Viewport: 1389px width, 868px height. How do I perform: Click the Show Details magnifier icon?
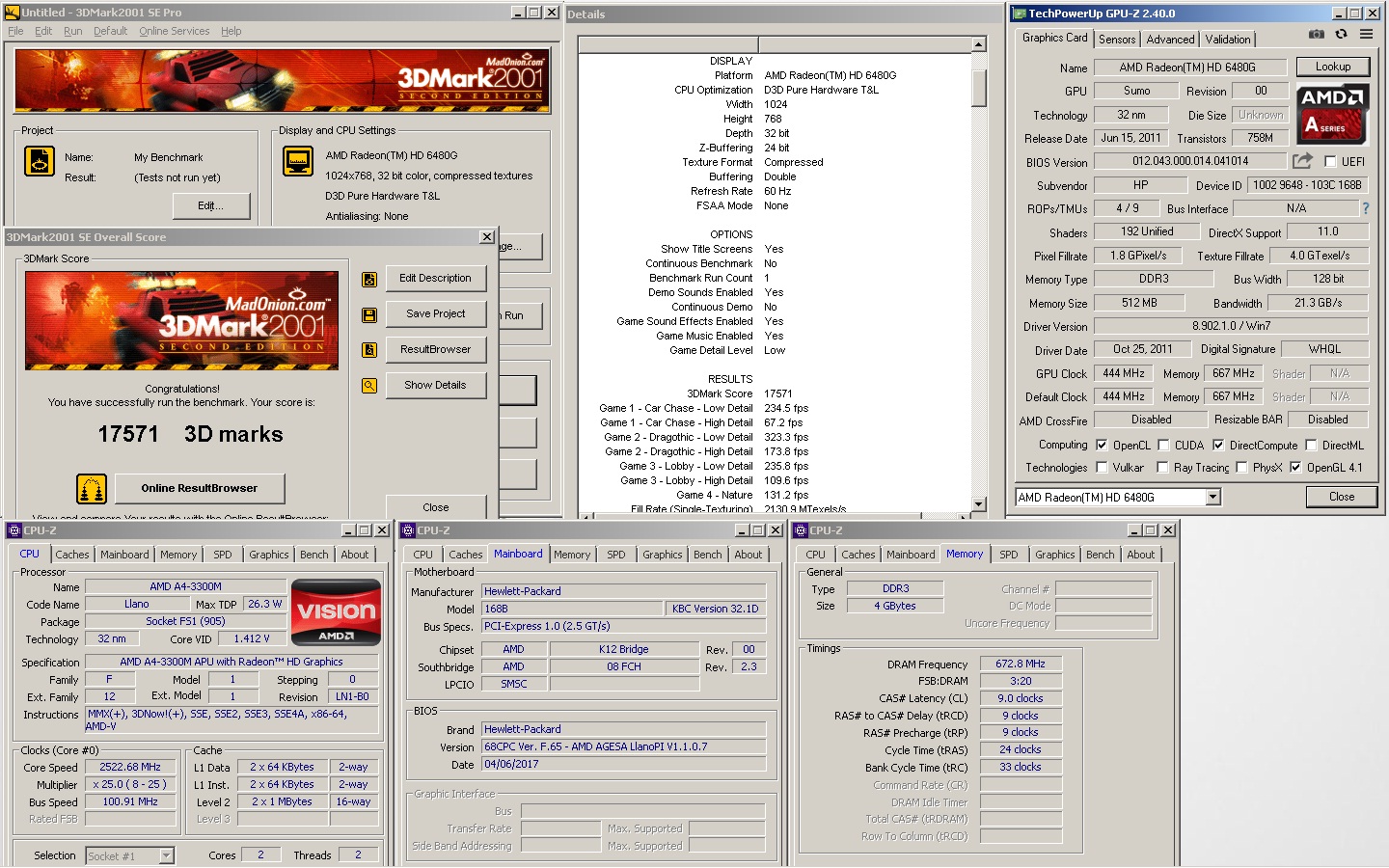[368, 386]
